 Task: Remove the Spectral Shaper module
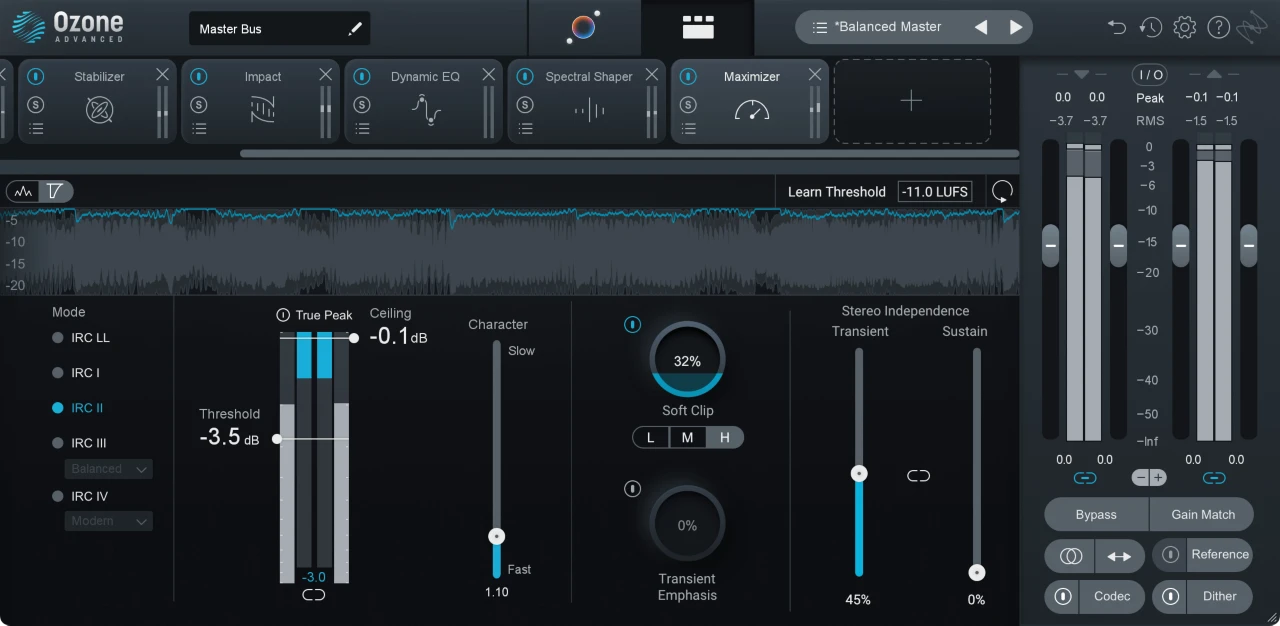[652, 75]
